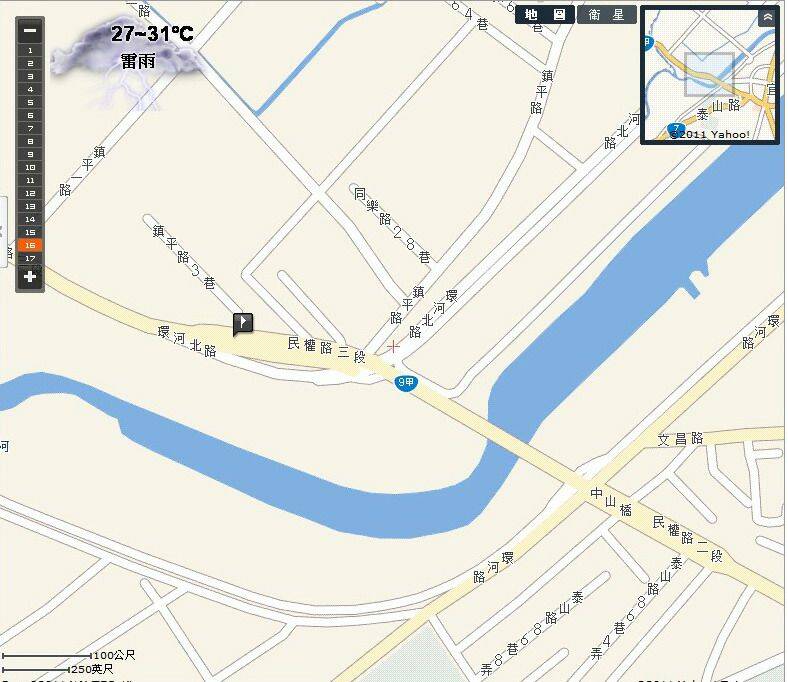The width and height of the screenshot is (788, 682).
Task: Set zoom level to 5
Action: (30, 103)
